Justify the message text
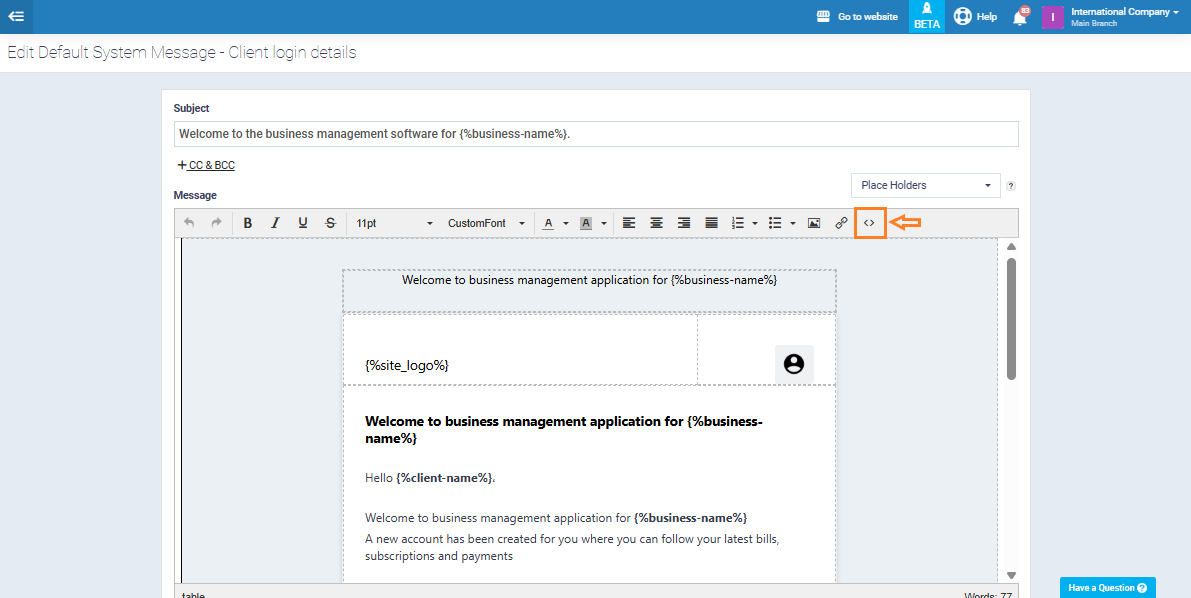 (x=711, y=223)
